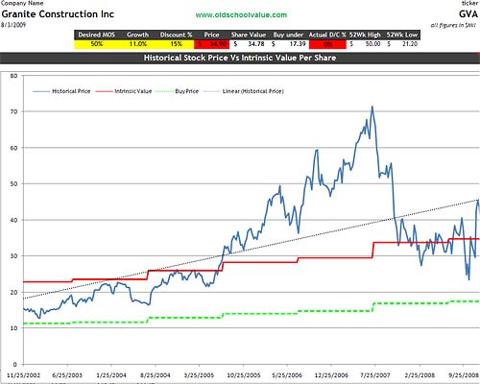Select the Granite Construction Inc company name
Screen dimensions: 480x384
(x=58, y=14)
